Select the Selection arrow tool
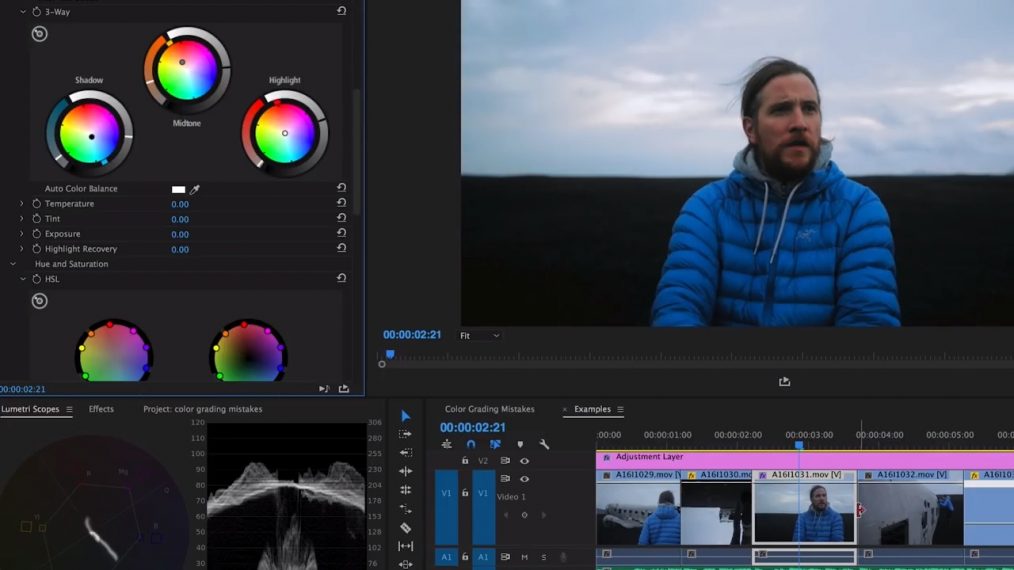Image resolution: width=1014 pixels, height=570 pixels. (405, 415)
